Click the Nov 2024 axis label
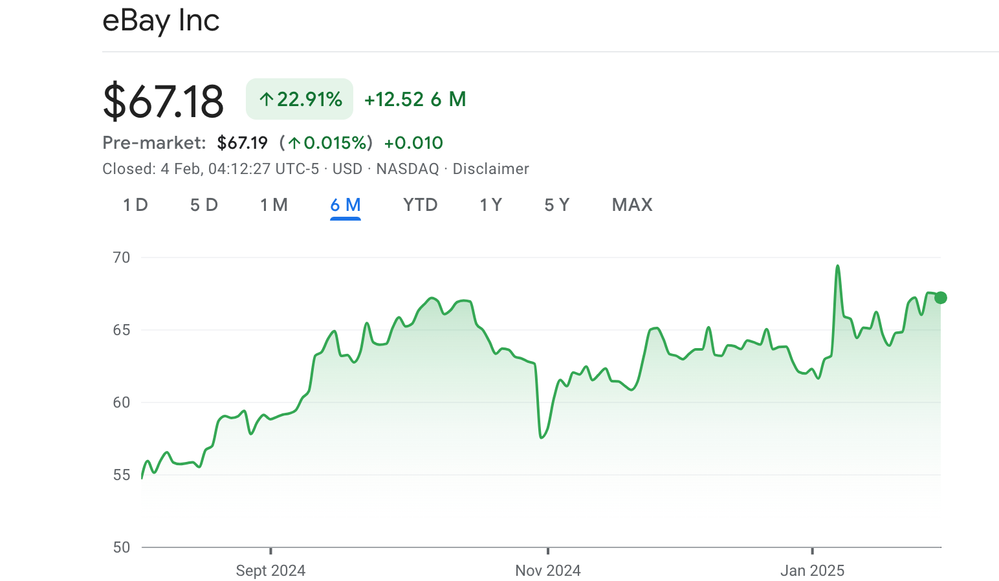The height and width of the screenshot is (581, 999). tap(547, 570)
